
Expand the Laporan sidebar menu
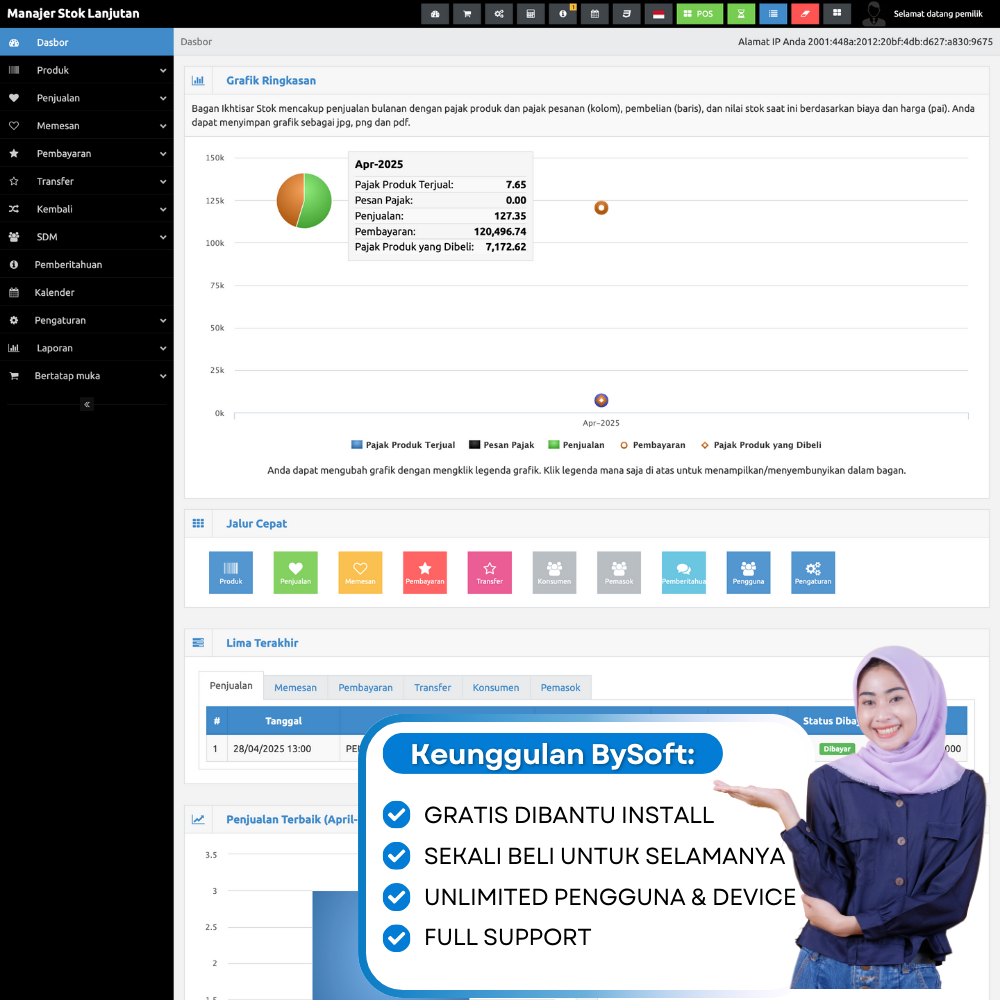86,348
